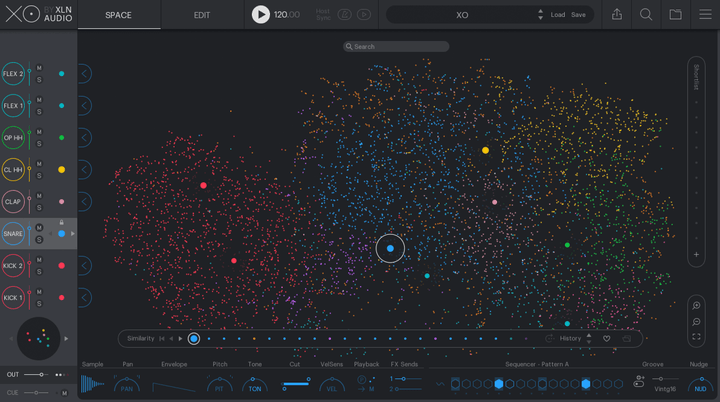720x402 pixels.
Task: Fit the sample space to full view
Action: [x=696, y=337]
